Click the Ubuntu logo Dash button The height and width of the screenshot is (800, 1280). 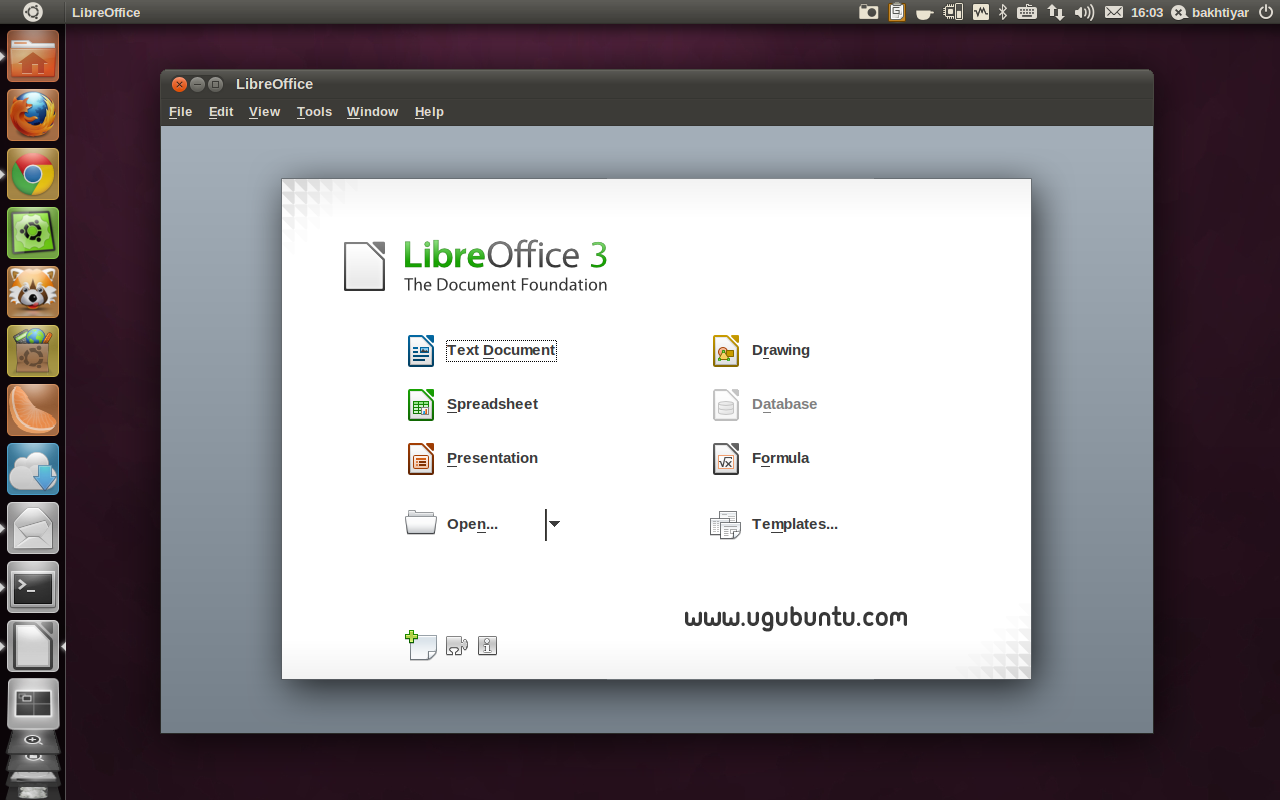33,12
